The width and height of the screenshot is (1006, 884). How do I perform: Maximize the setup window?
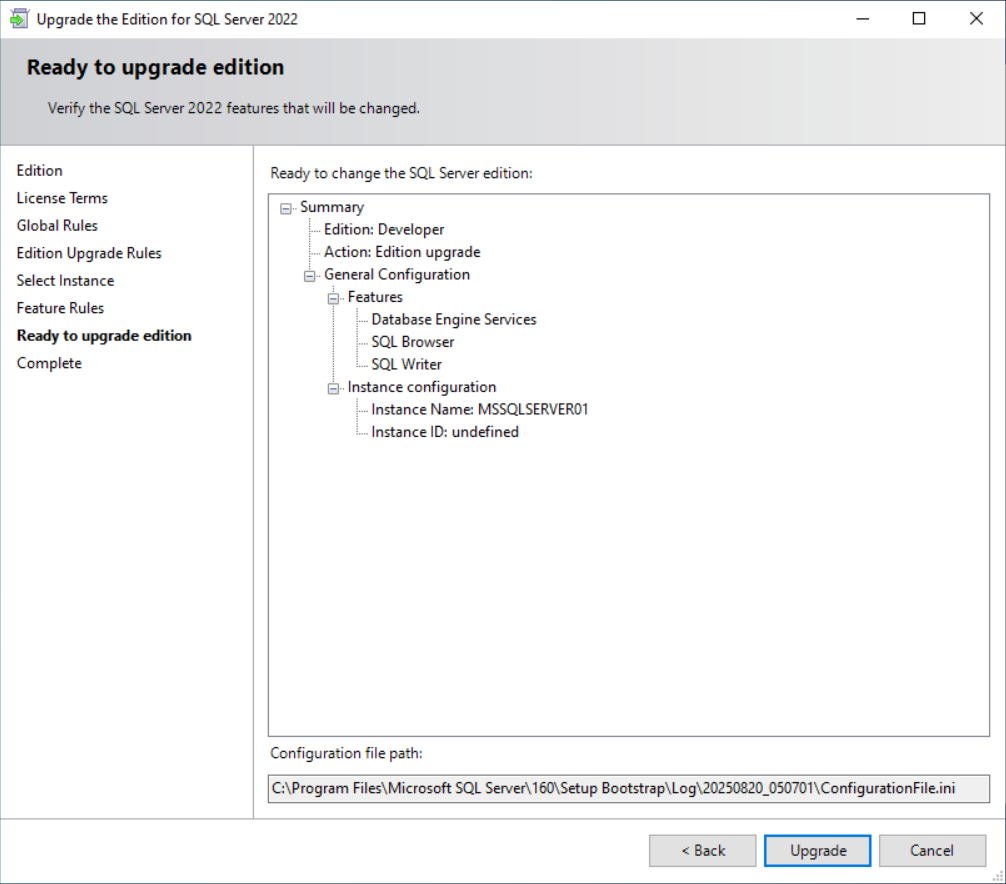919,19
